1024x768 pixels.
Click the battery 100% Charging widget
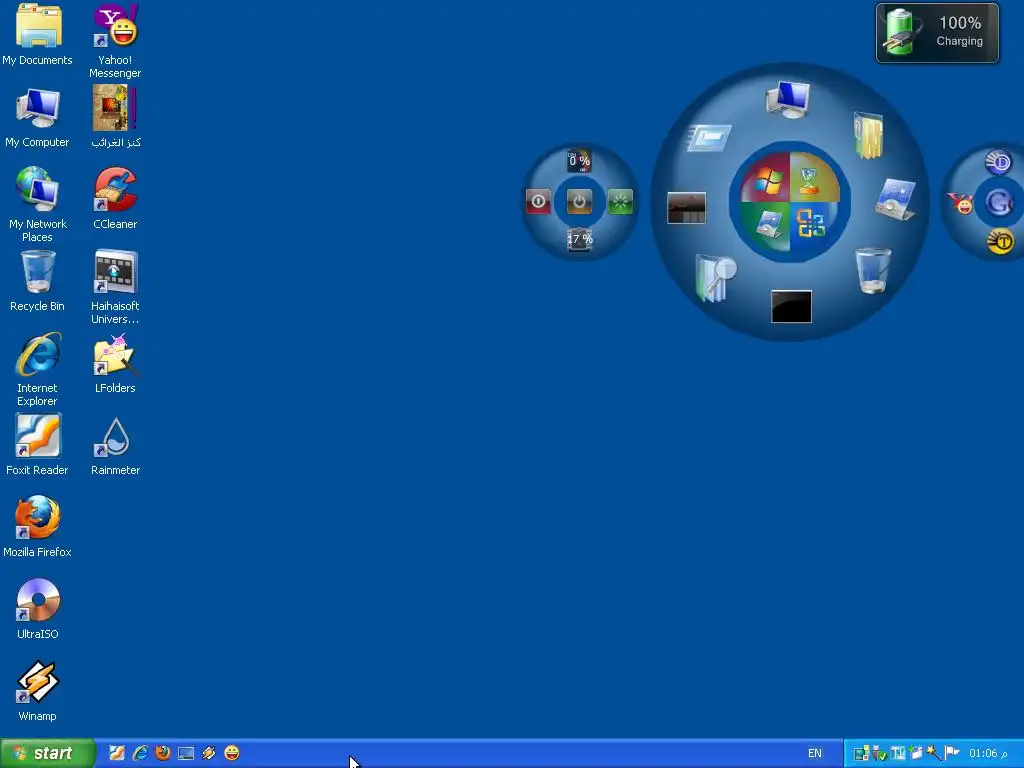pyautogui.click(x=937, y=33)
